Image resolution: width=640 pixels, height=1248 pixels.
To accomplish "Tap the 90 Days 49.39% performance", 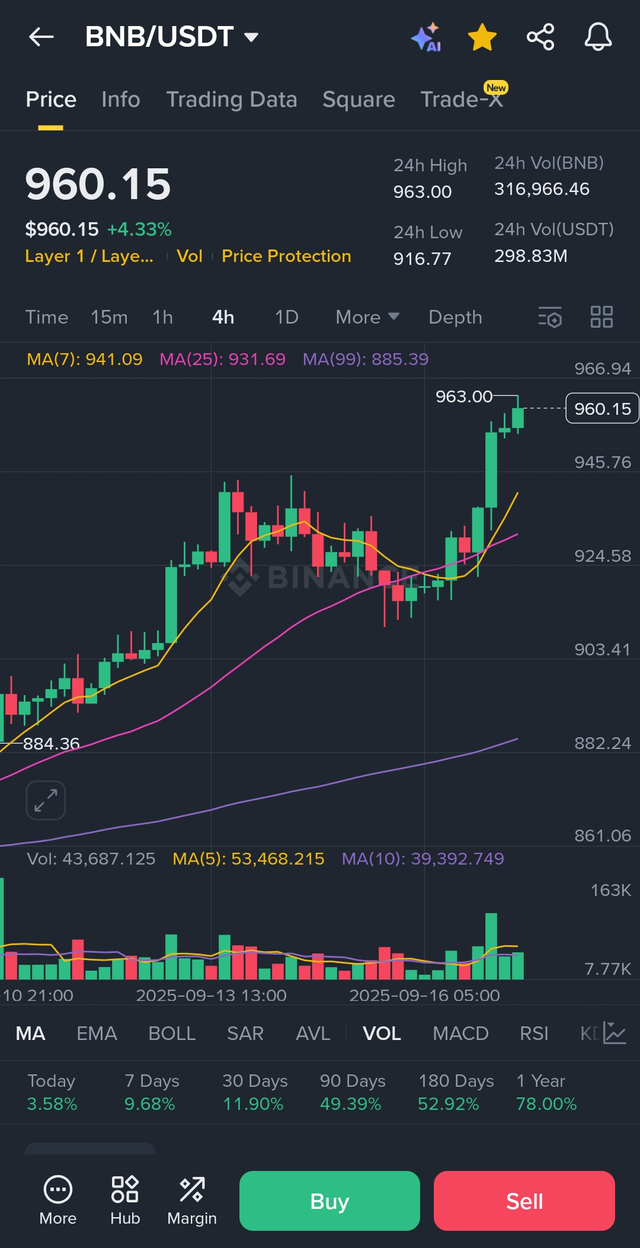I will pos(352,1092).
